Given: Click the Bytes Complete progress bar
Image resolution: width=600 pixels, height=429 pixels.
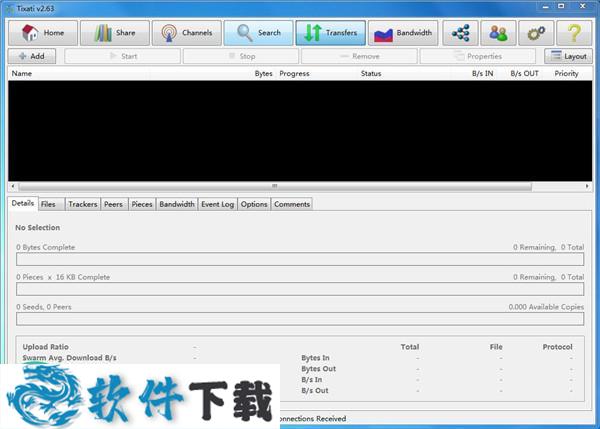Looking at the screenshot, I should [300, 259].
